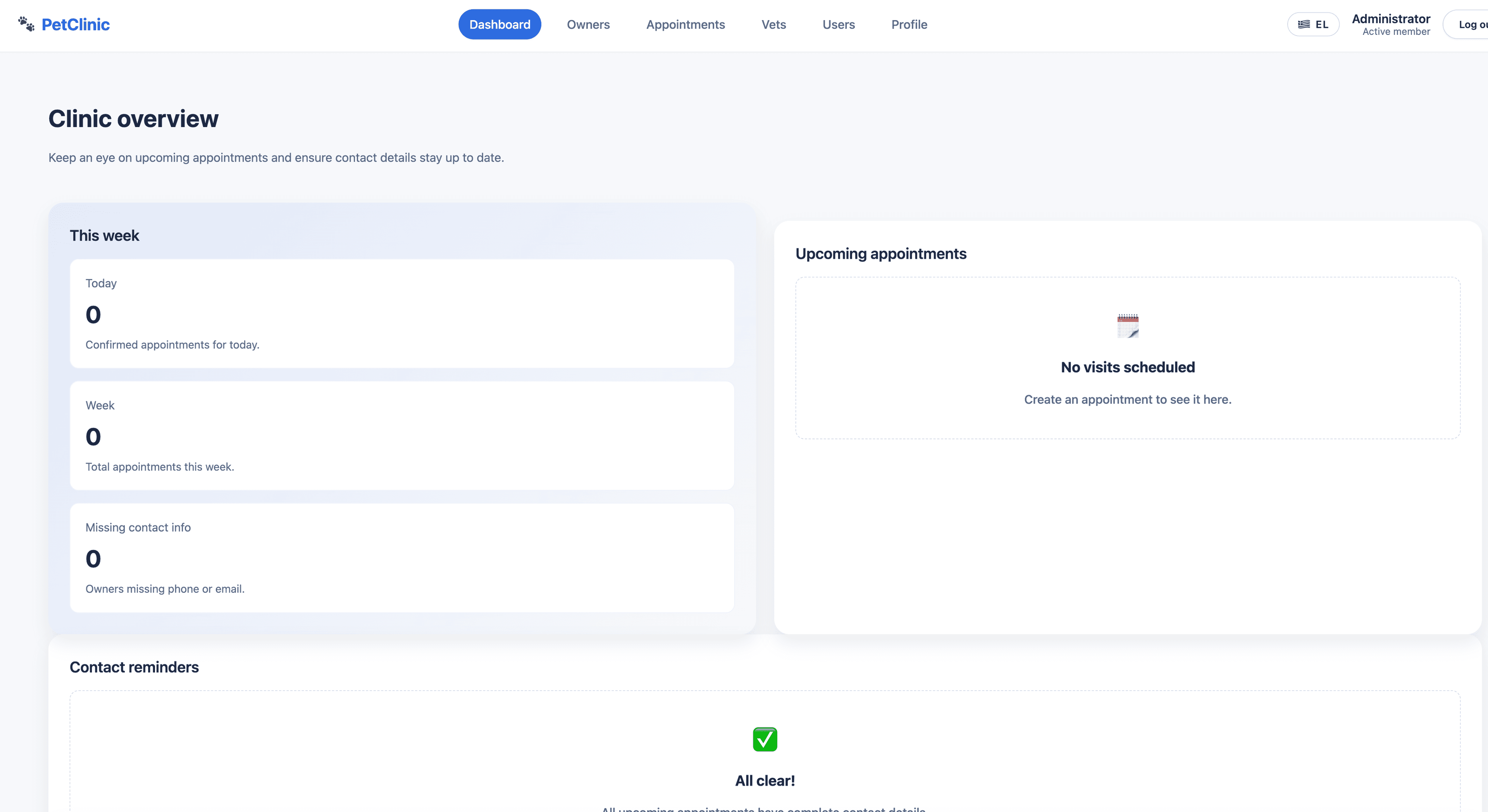This screenshot has width=1488, height=812.
Task: Open the Owners section
Action: tap(588, 24)
